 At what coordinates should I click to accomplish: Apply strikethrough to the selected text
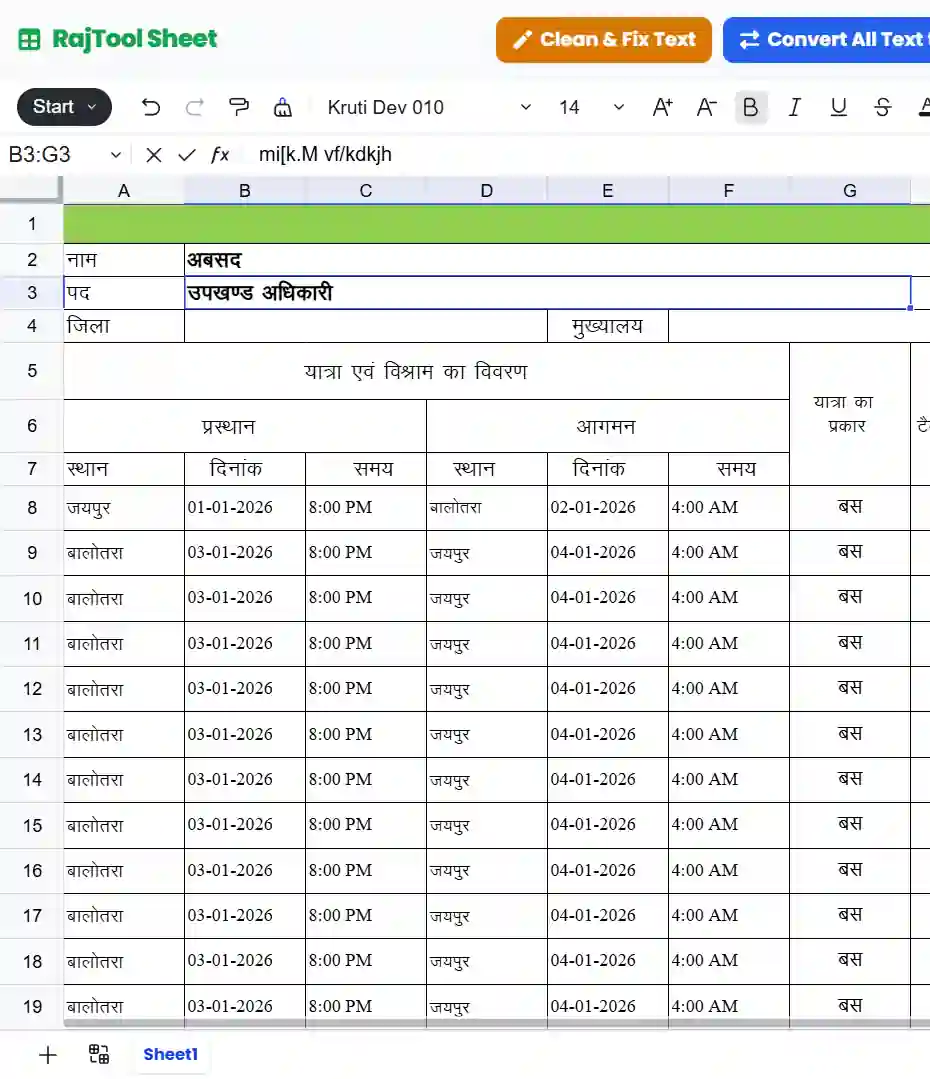click(x=881, y=107)
